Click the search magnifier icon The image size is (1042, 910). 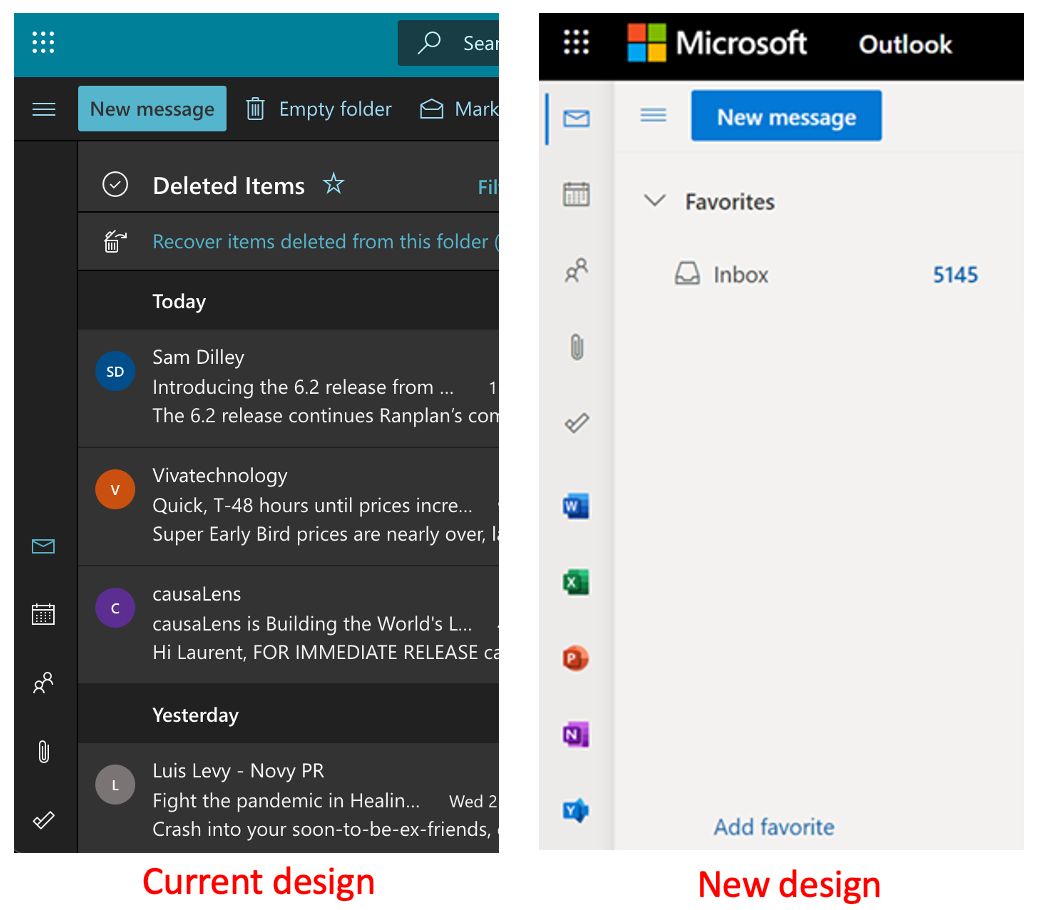click(429, 43)
